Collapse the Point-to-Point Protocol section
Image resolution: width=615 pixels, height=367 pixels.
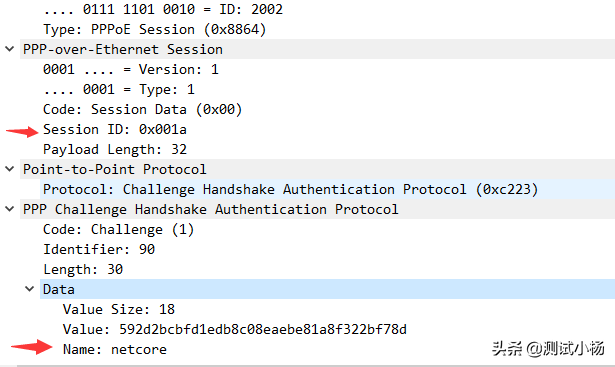(x=9, y=169)
